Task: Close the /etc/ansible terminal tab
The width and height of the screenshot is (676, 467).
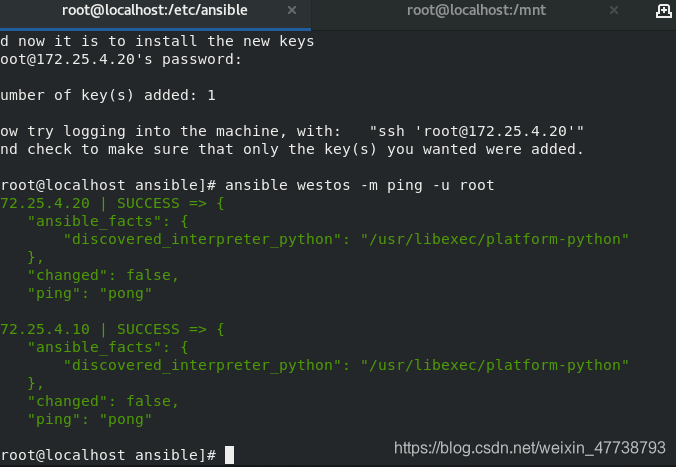Action: (292, 10)
